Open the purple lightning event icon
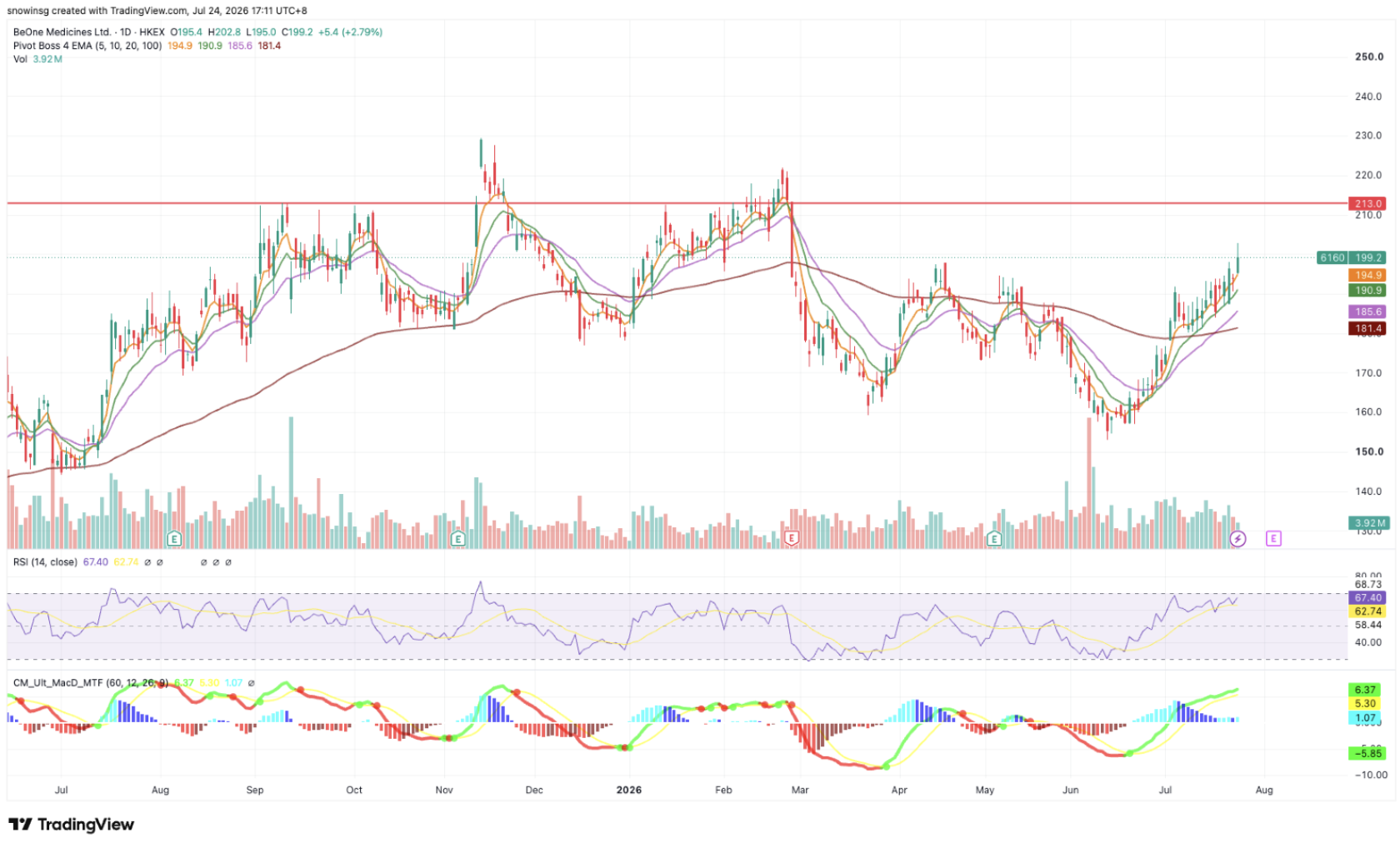This screenshot has width=1400, height=843. click(x=1237, y=539)
